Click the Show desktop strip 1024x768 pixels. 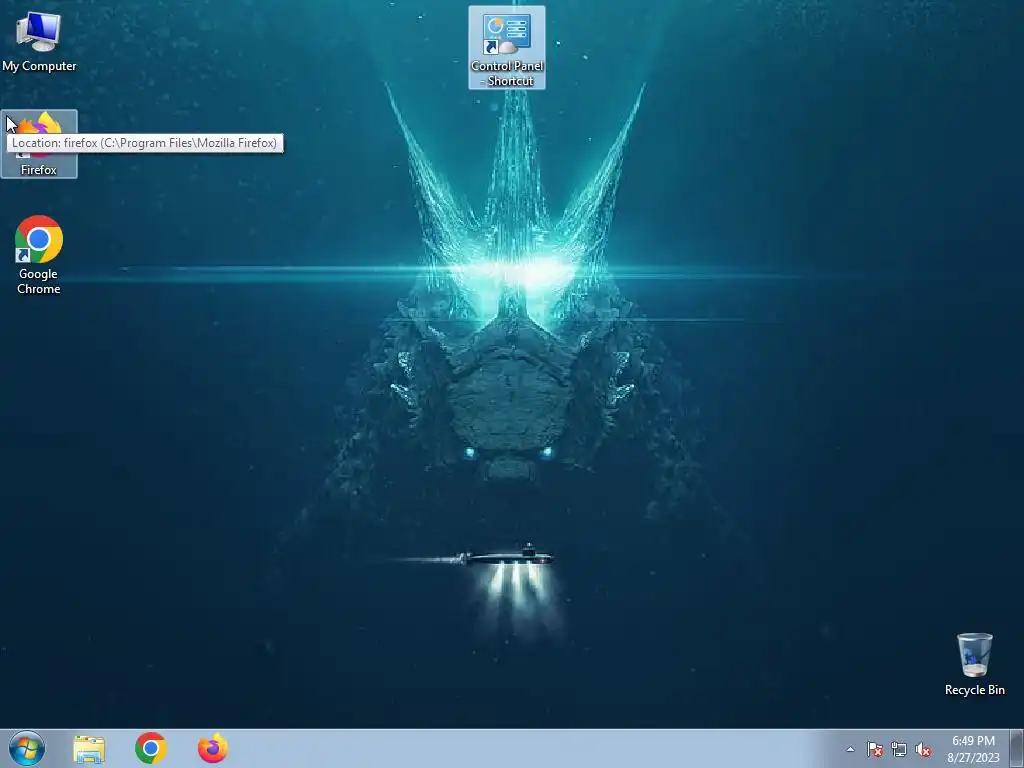[x=1016, y=748]
